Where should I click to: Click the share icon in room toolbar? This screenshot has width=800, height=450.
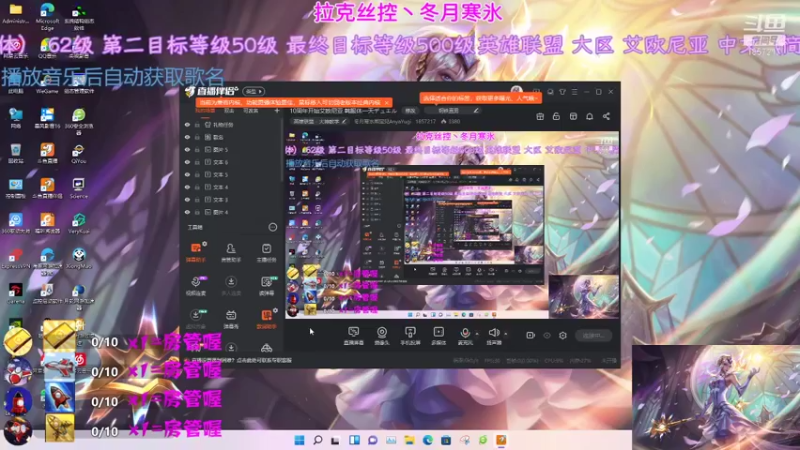tap(606, 116)
